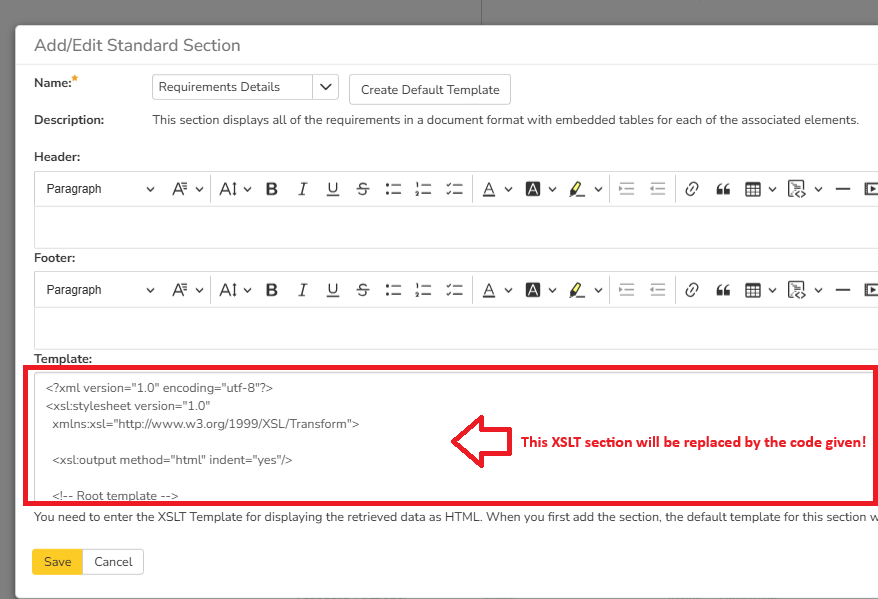Insert horizontal line in the Header toolbar
This screenshot has width=878, height=599.
(842, 189)
